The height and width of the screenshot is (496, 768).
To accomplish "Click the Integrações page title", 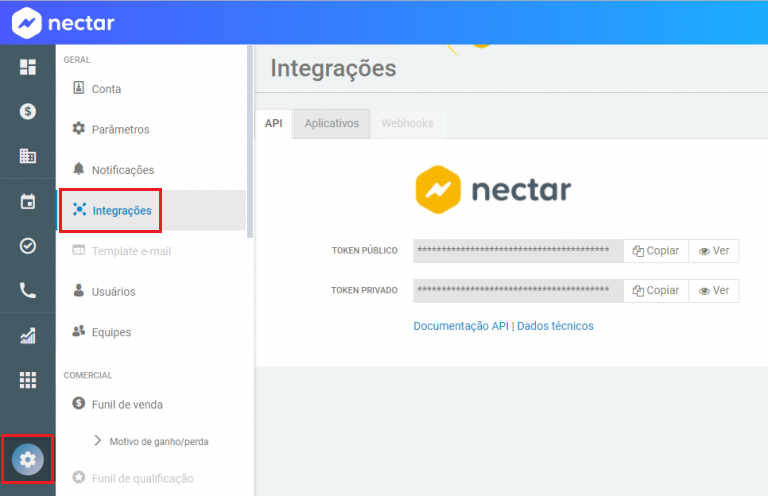I will coord(333,68).
